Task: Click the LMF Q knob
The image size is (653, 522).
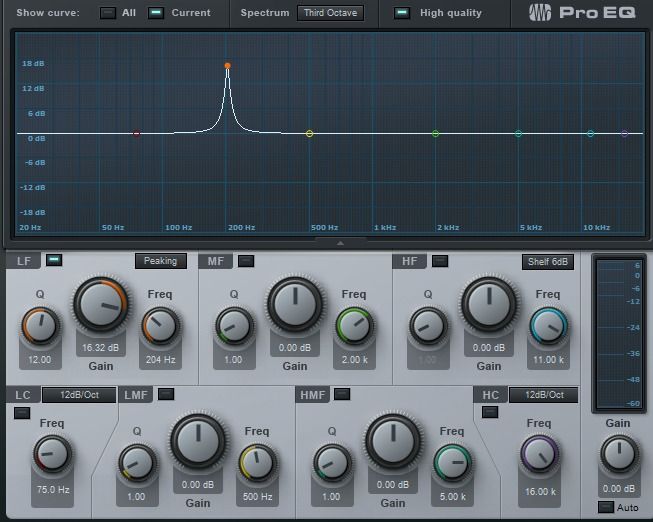Action: pyautogui.click(x=137, y=463)
